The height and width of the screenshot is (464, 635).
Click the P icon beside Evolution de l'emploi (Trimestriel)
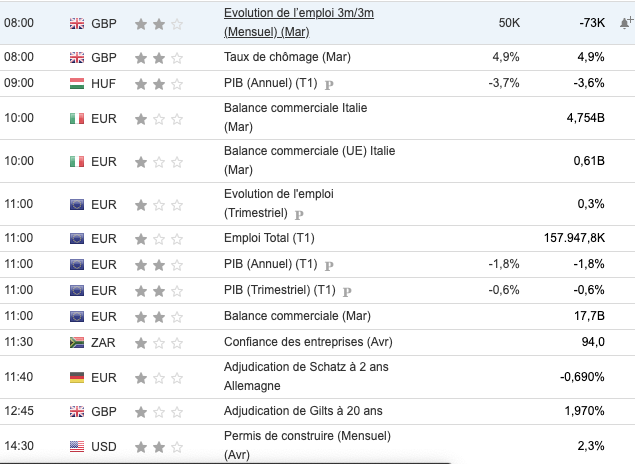(299, 214)
